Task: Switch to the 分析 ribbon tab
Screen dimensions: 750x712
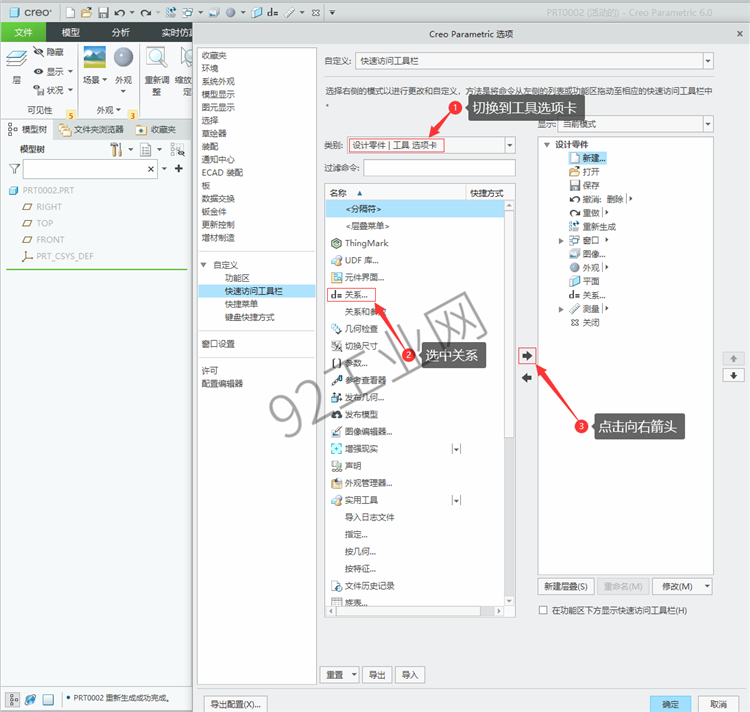Action: click(121, 32)
